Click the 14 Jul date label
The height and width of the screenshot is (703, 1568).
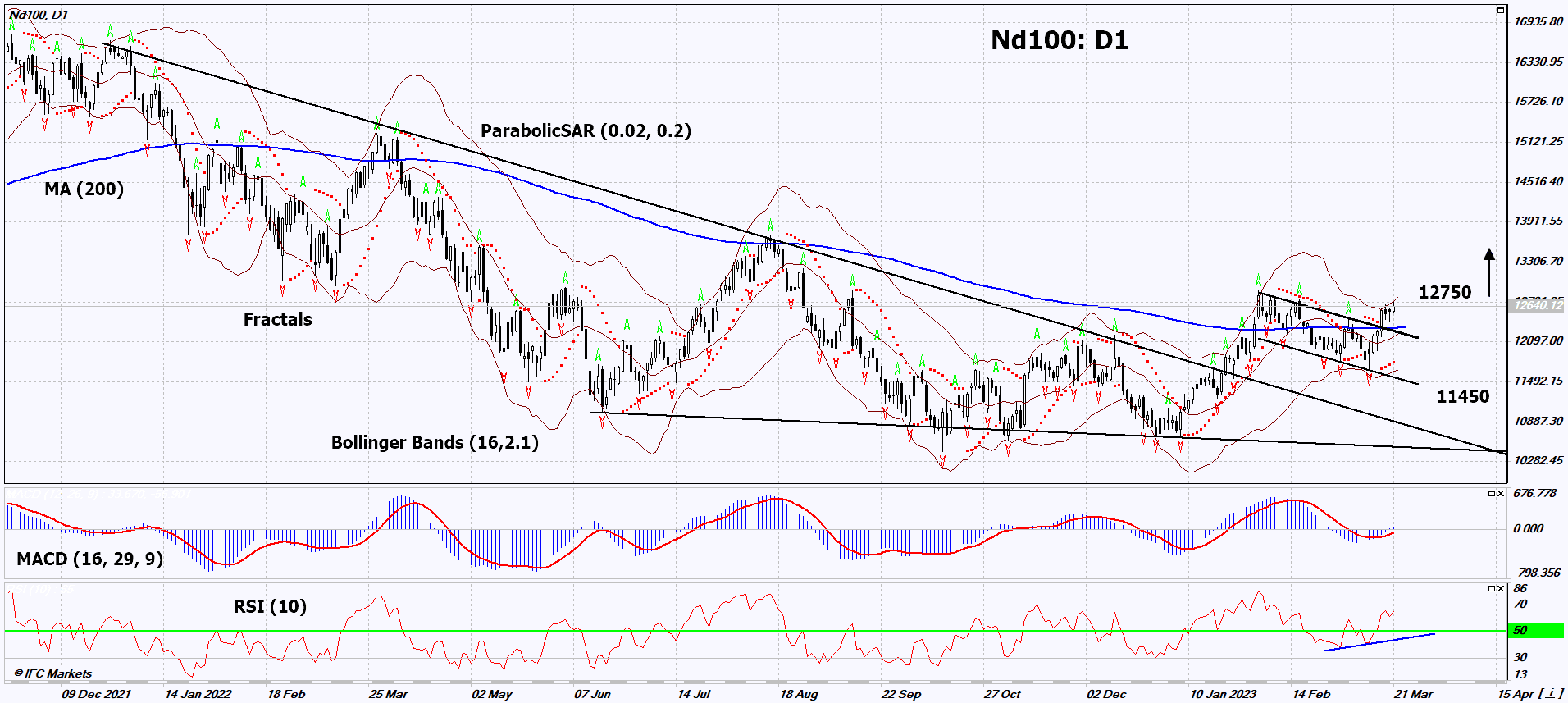pos(694,694)
